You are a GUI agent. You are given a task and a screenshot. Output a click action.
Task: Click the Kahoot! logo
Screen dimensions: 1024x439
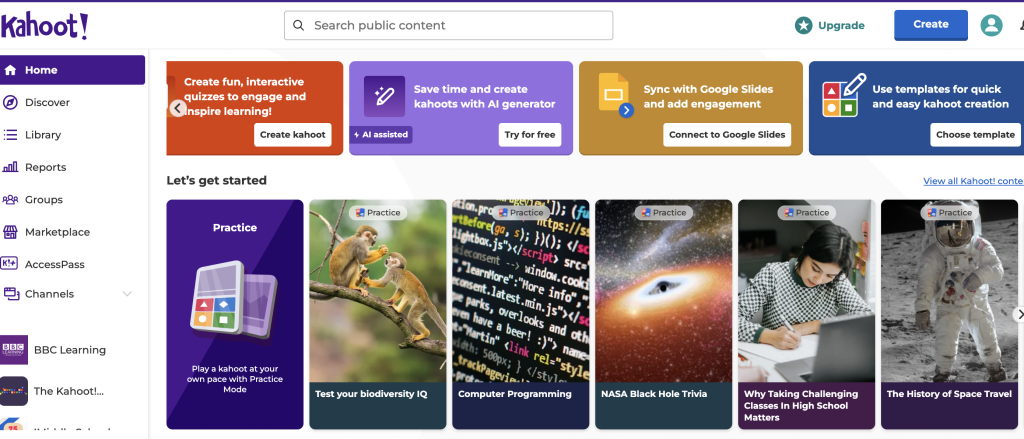[45, 26]
